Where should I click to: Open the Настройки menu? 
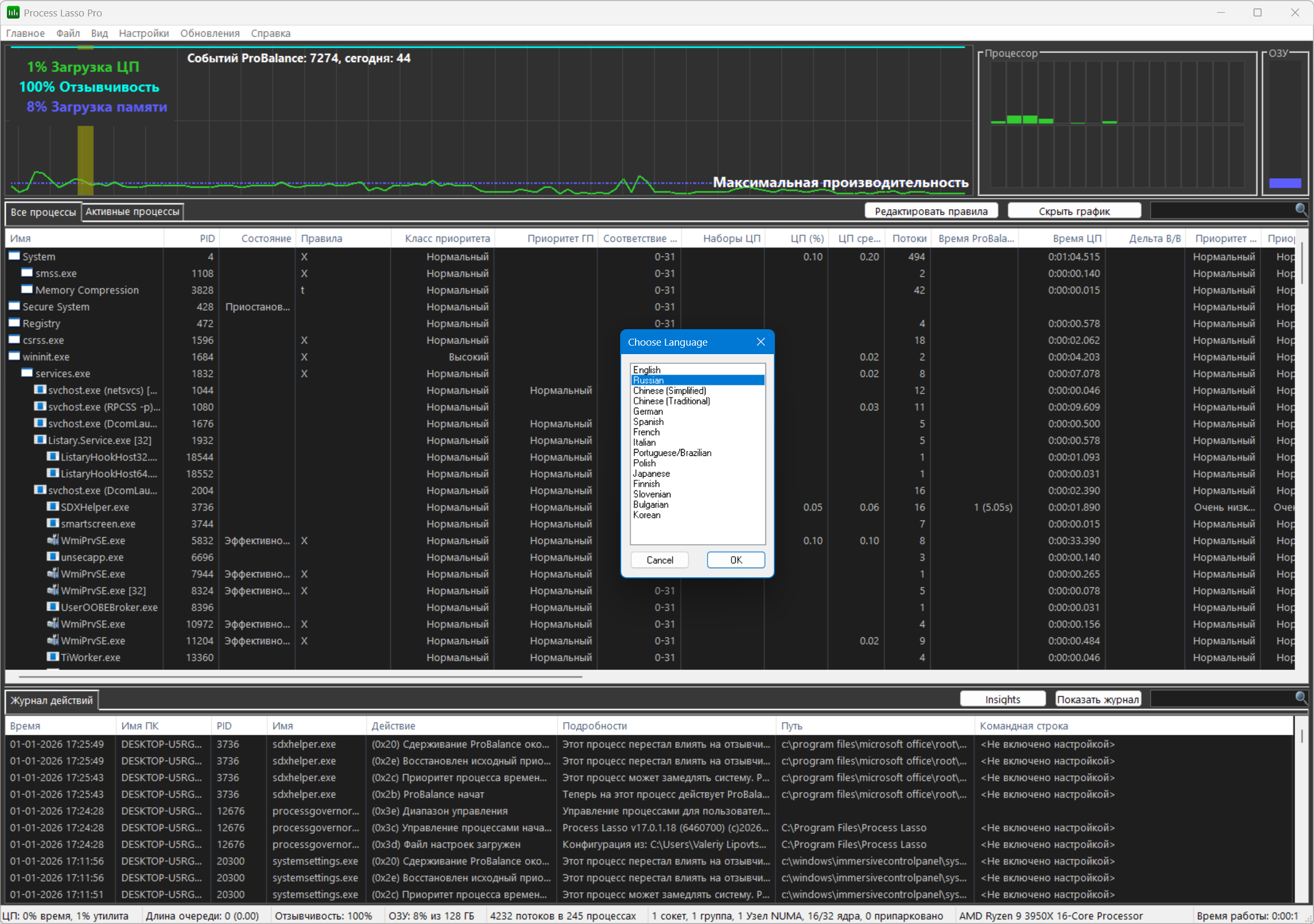click(x=144, y=33)
